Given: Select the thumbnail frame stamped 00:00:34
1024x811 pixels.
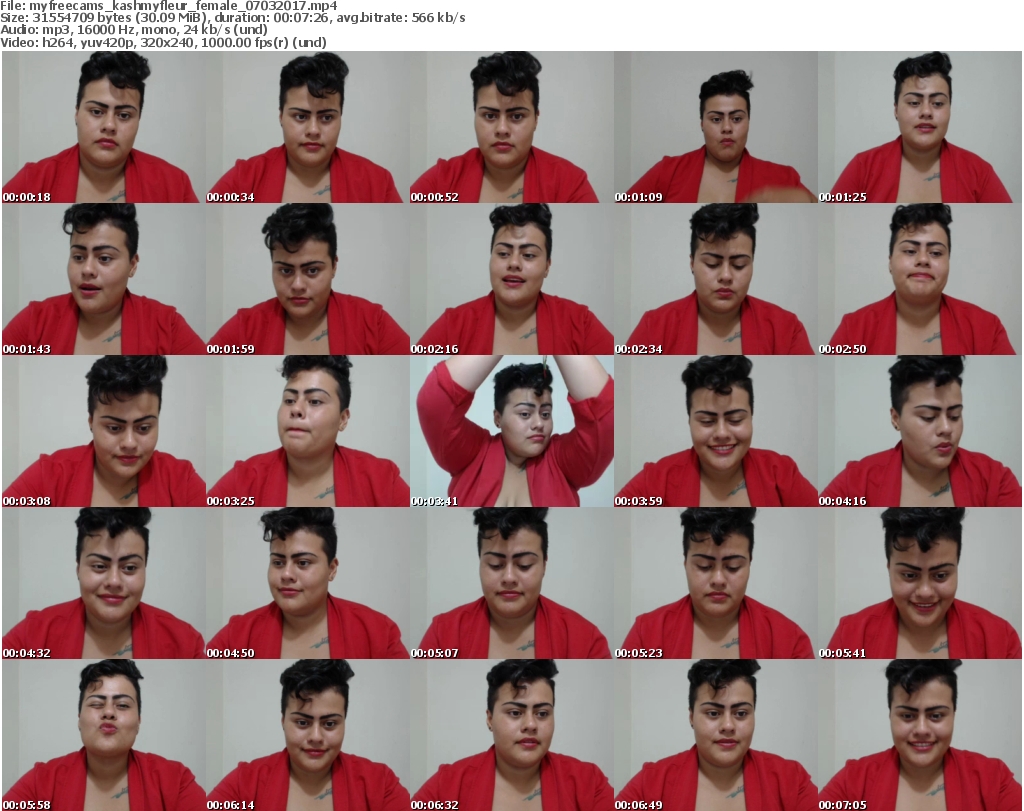Looking at the screenshot, I should click(308, 127).
